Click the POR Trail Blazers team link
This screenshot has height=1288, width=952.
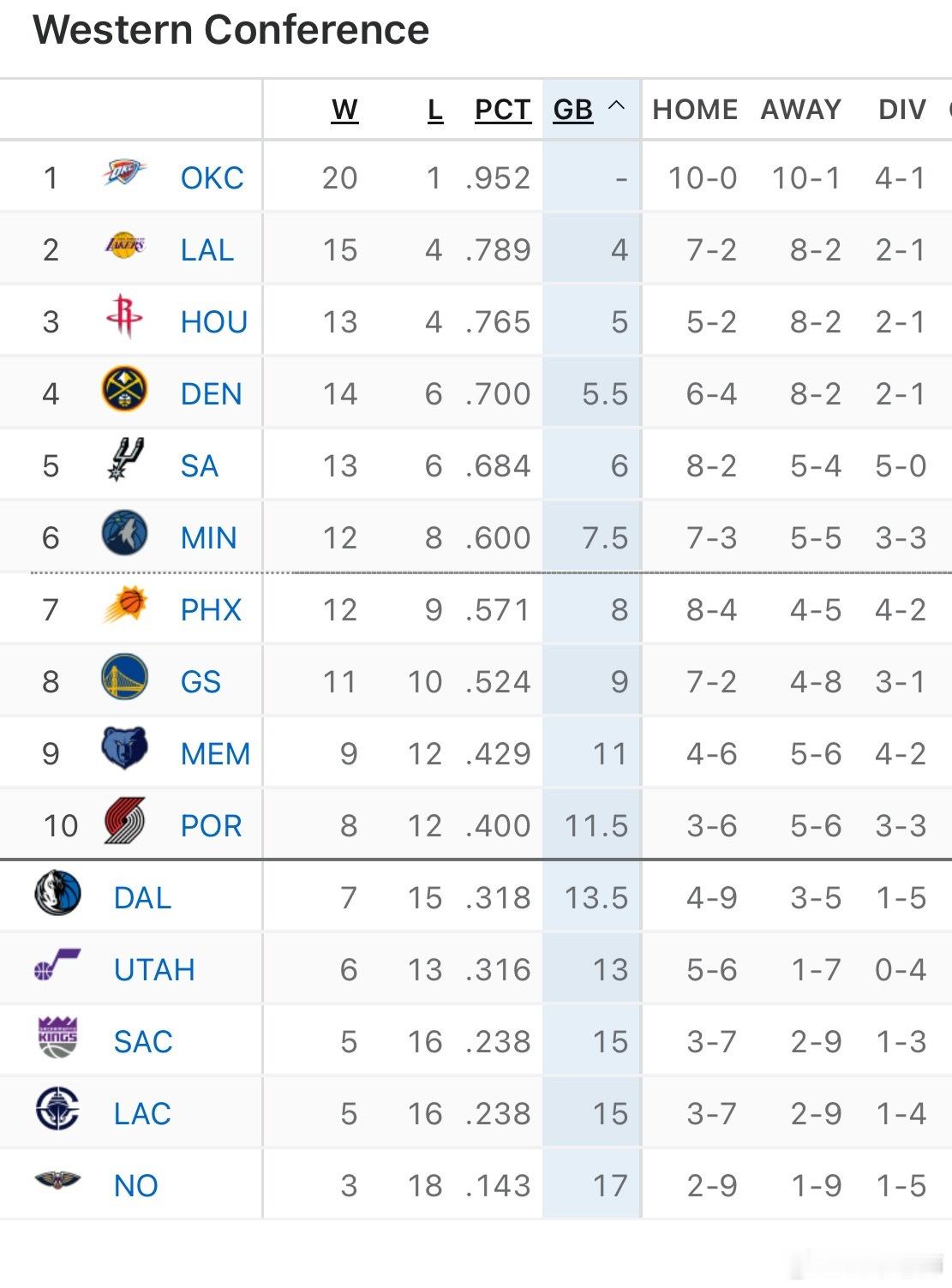tap(210, 825)
